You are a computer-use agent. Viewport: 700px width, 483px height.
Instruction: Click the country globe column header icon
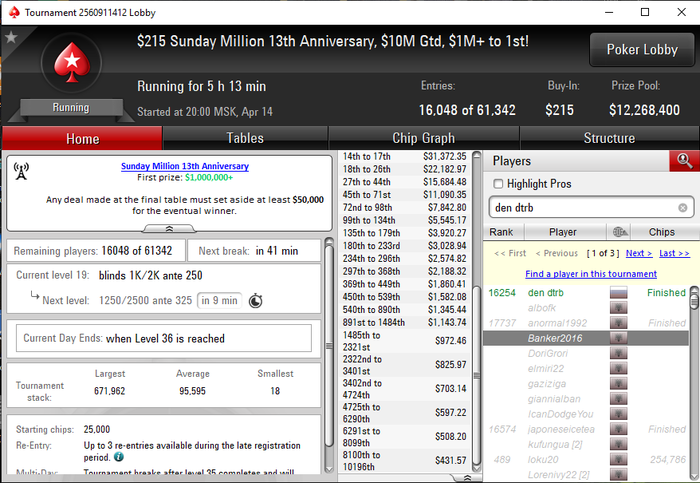coord(620,232)
